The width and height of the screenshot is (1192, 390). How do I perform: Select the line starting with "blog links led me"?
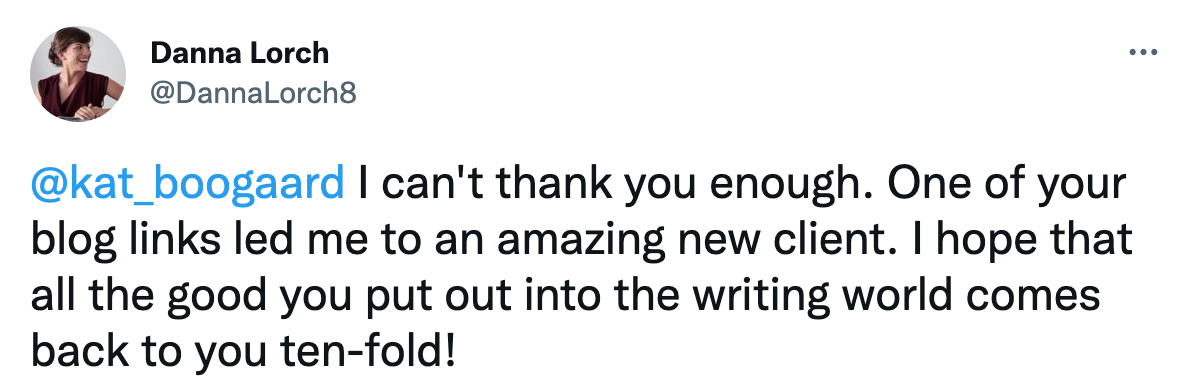(x=582, y=241)
